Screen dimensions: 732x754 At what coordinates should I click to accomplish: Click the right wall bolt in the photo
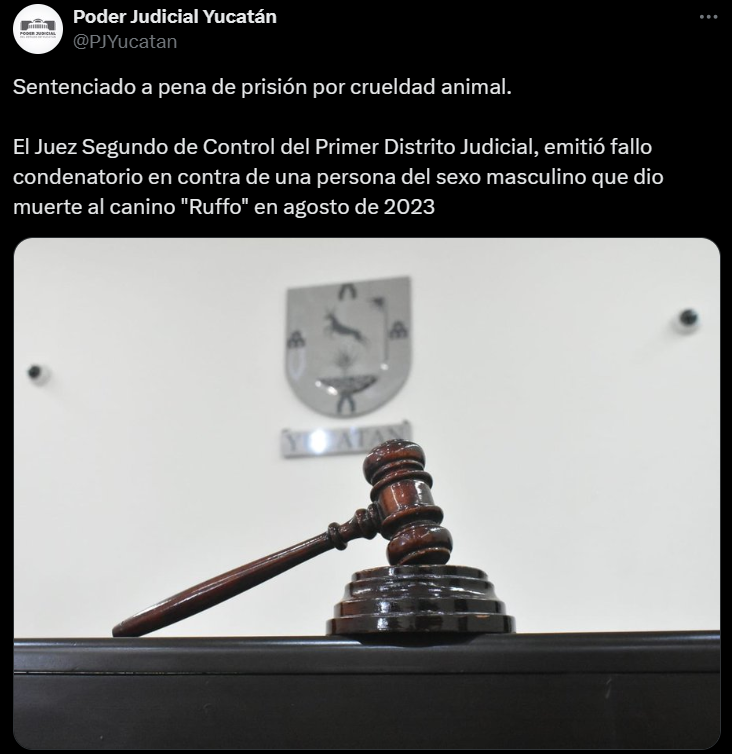click(688, 318)
